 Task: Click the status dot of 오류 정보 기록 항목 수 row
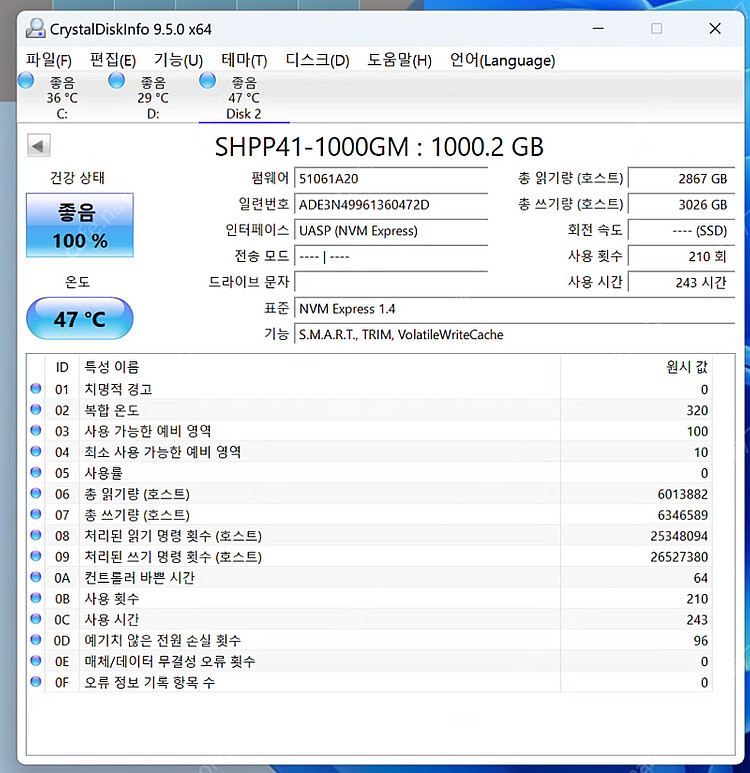pos(36,681)
